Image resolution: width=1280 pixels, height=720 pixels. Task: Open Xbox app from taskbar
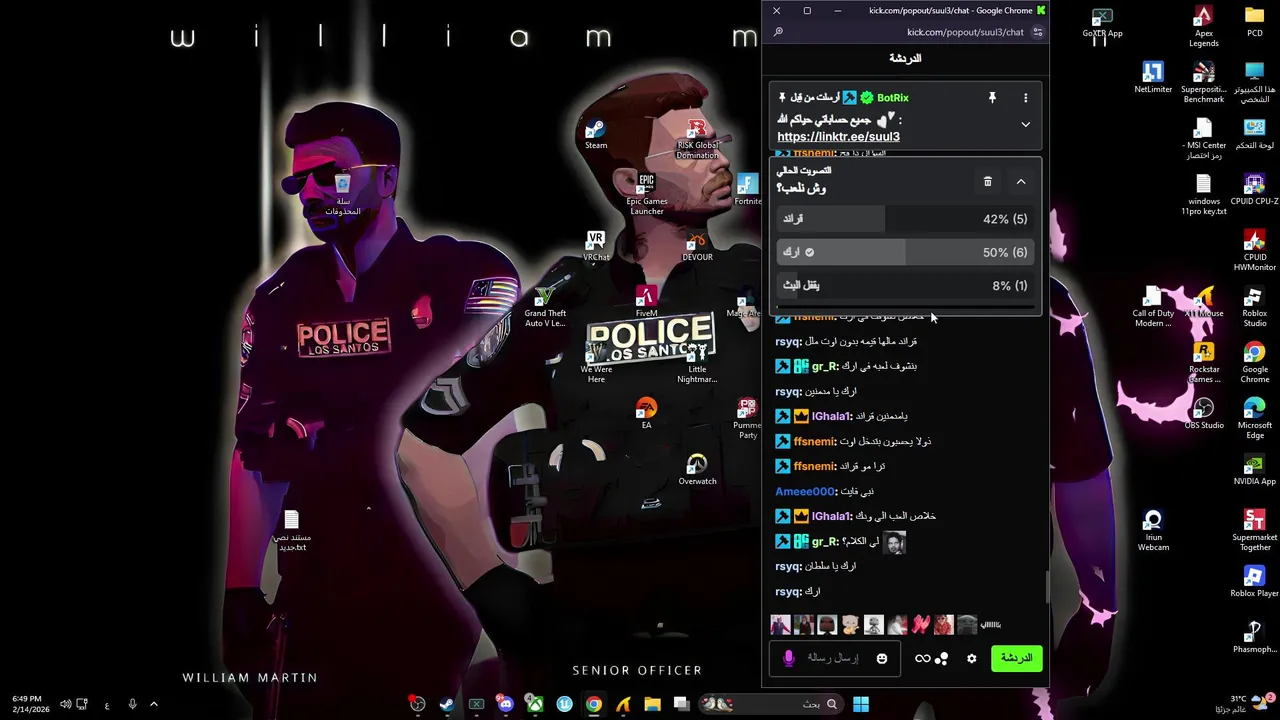[x=535, y=704]
